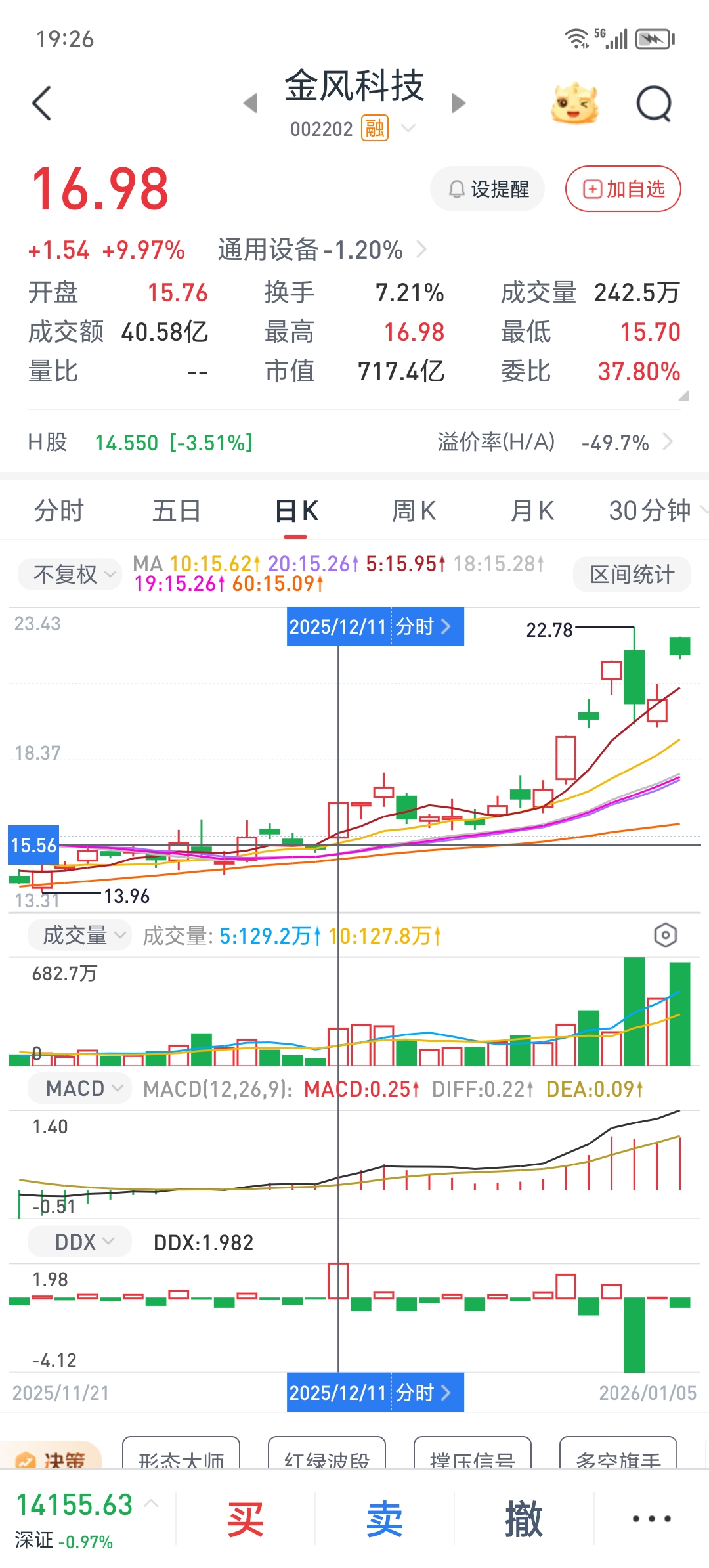Tap the back arrow icon
Screen dimensions: 709x1568
pyautogui.click(x=41, y=103)
